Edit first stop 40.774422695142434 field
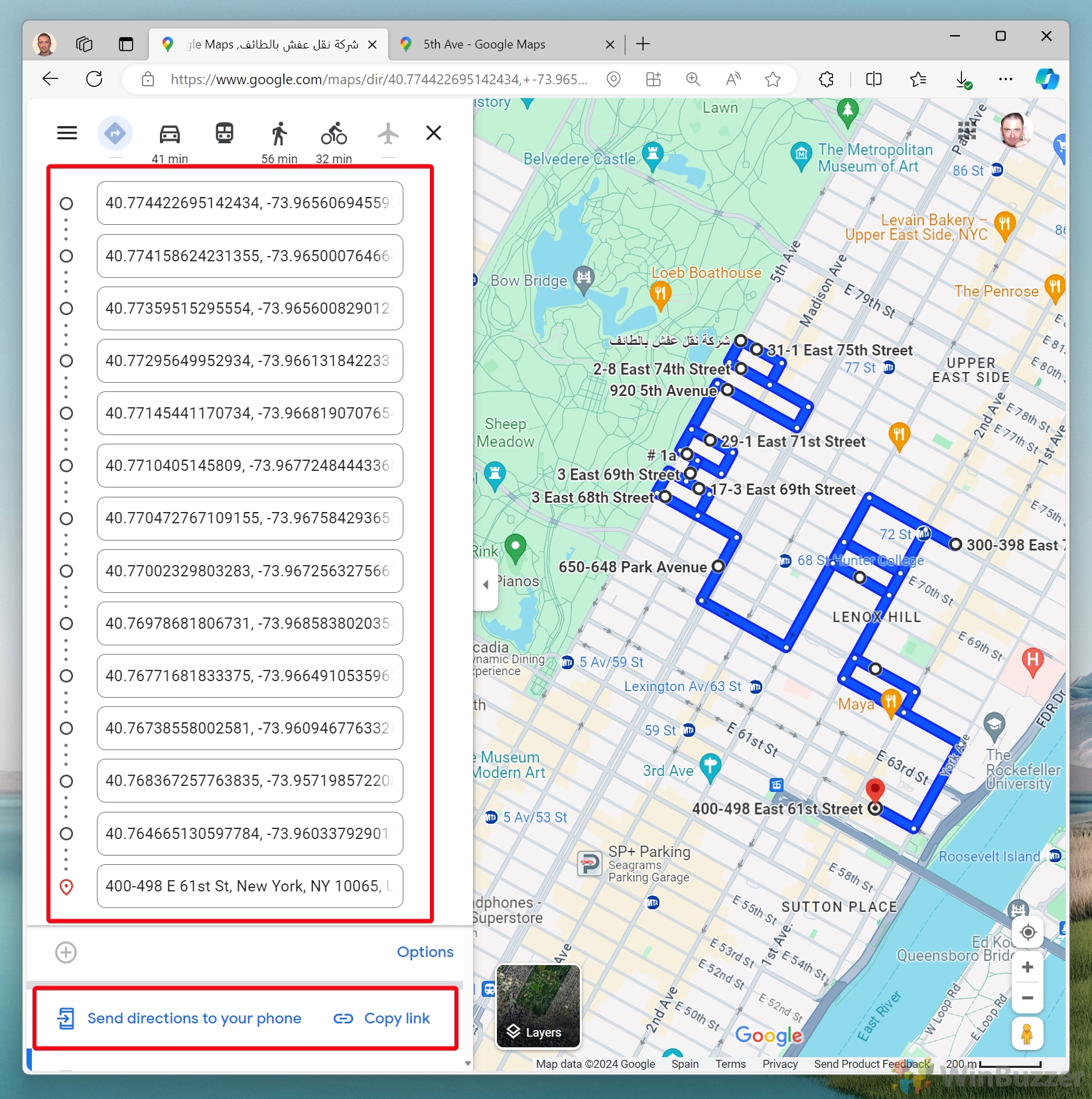 pyautogui.click(x=250, y=203)
